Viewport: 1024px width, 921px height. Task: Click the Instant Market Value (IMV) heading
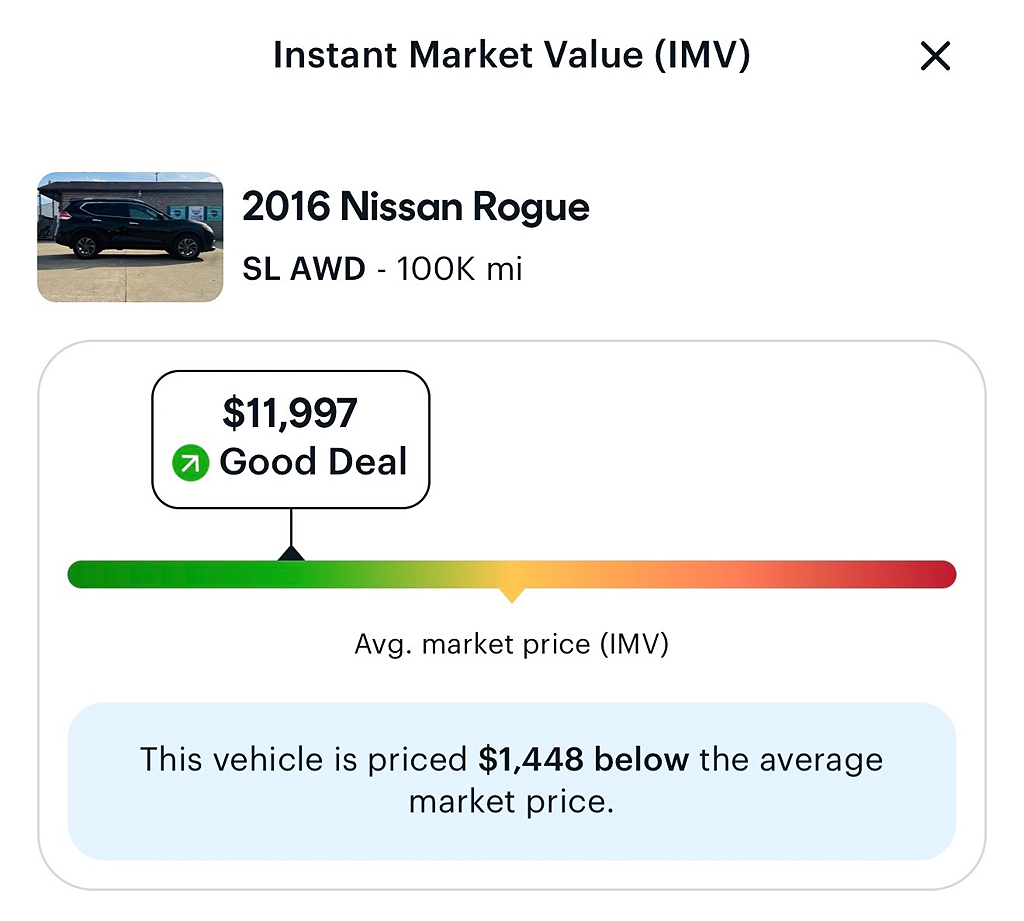click(x=512, y=55)
